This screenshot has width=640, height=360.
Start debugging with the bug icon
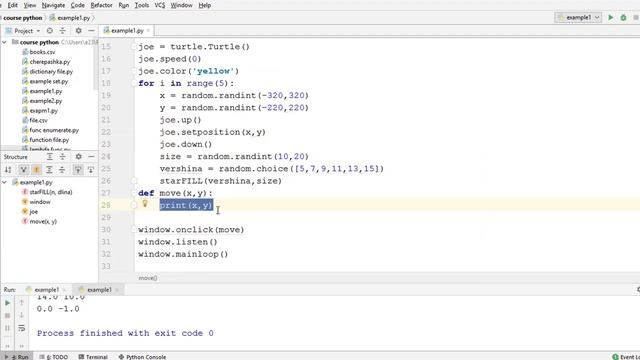[623, 18]
